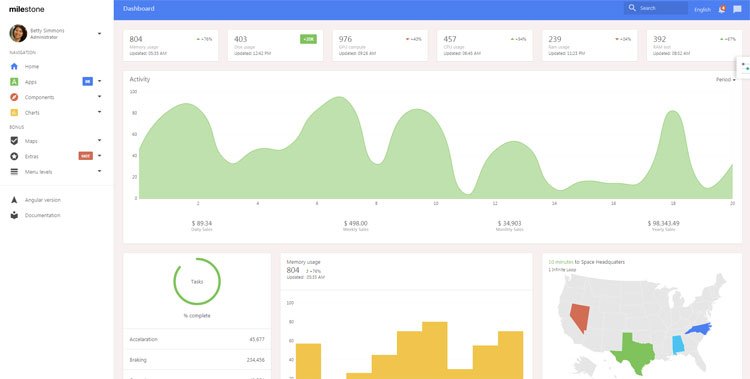
Task: Click the "$ 498.00" Weekly Sales value
Action: tap(356, 223)
